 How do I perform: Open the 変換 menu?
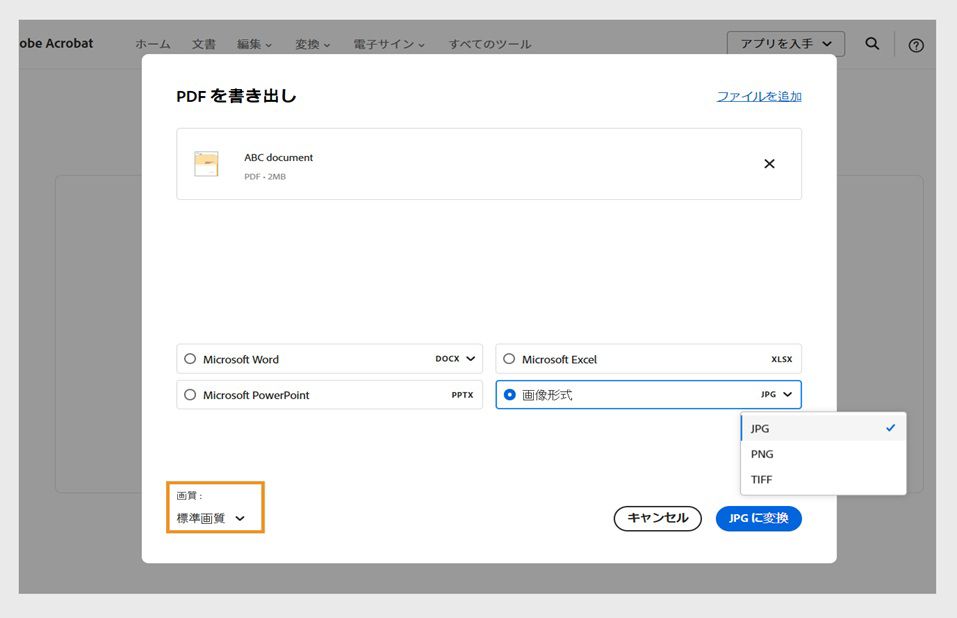point(312,43)
